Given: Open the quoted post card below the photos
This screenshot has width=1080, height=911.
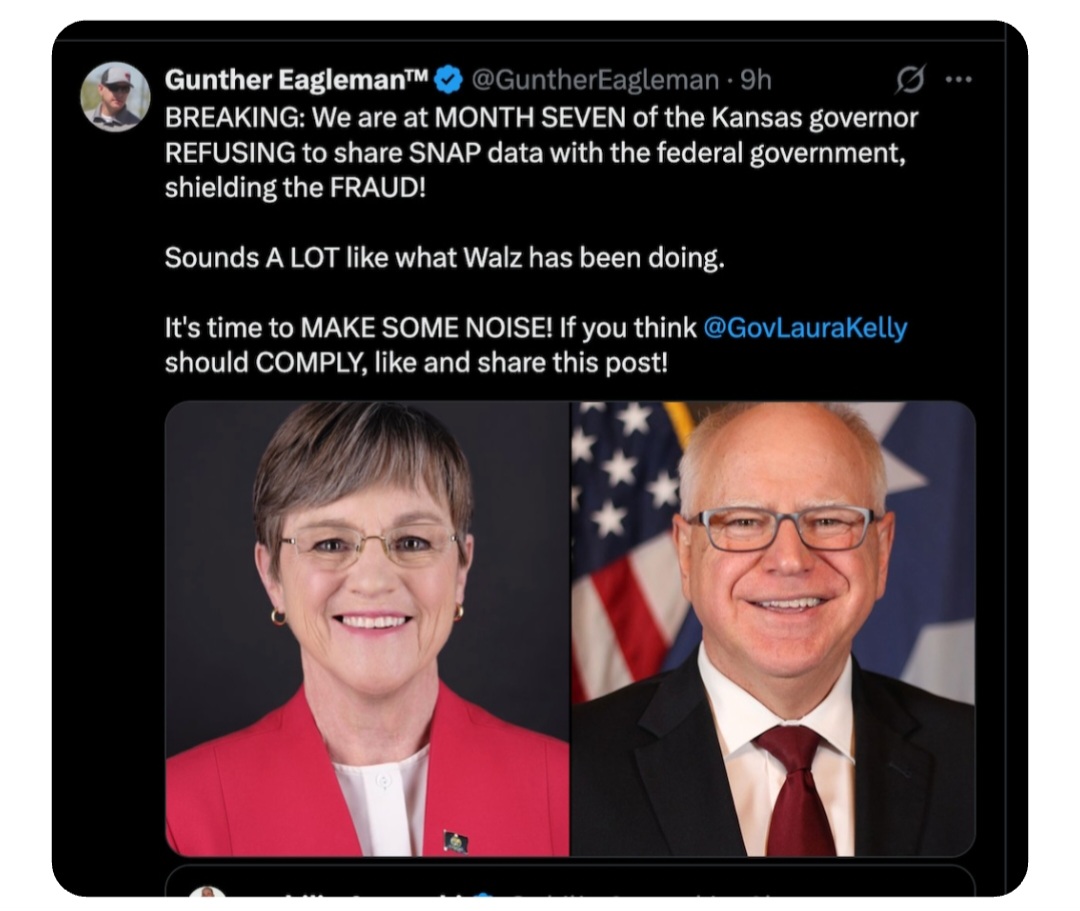Looking at the screenshot, I should coord(570,881).
